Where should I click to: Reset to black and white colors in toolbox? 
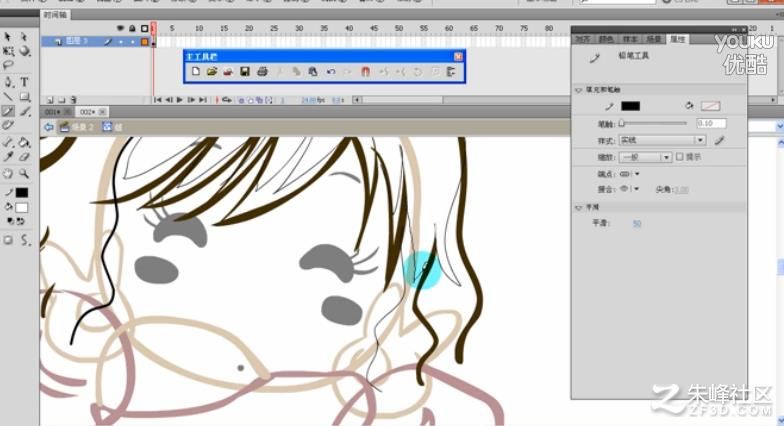coord(10,222)
